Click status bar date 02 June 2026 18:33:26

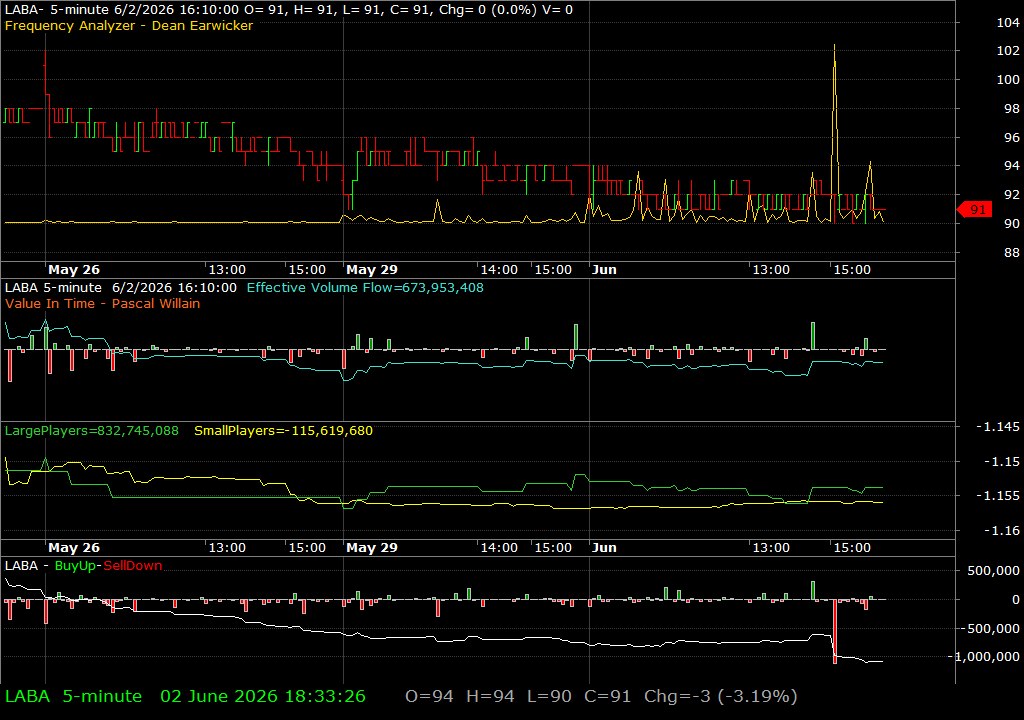[263, 696]
